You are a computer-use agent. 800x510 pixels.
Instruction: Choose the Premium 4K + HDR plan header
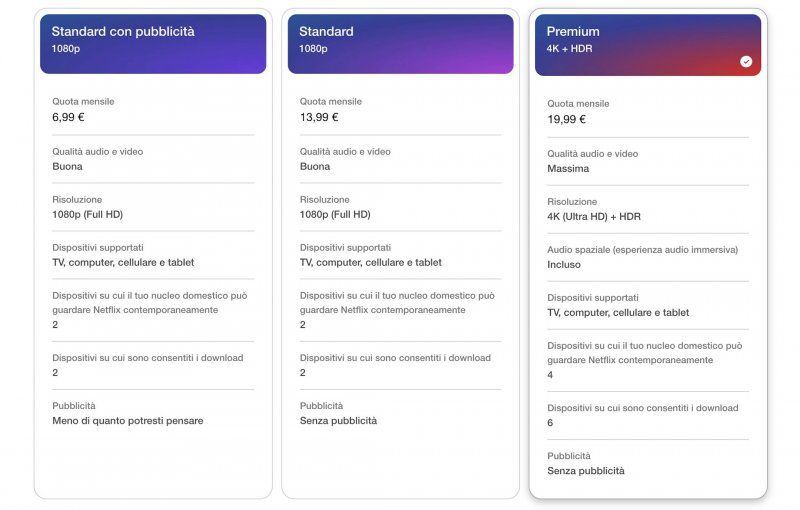pos(647,45)
